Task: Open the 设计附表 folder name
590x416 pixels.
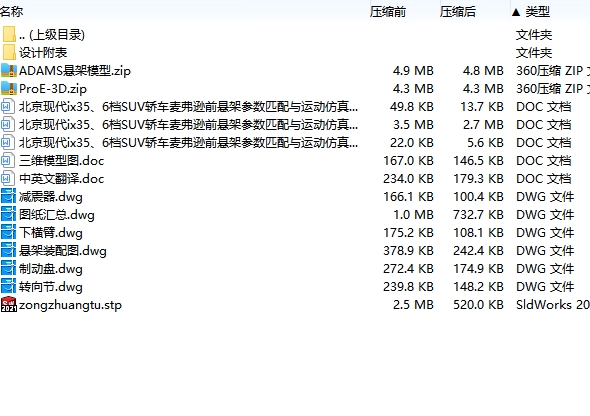Action: point(43,53)
